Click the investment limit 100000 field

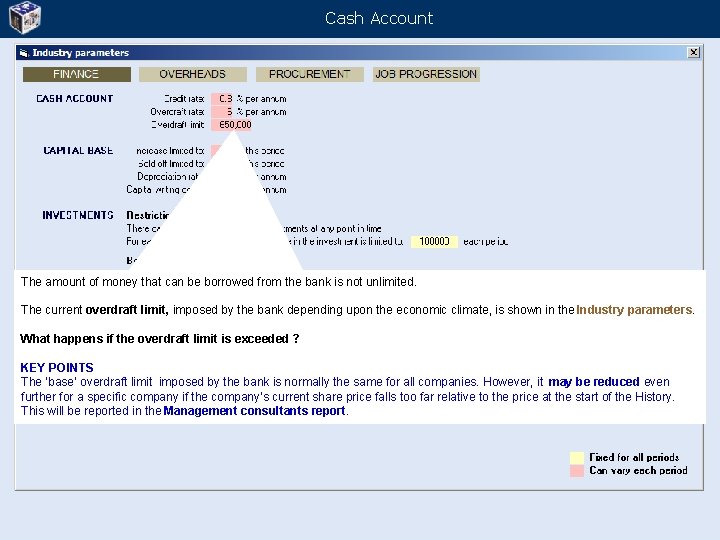434,242
